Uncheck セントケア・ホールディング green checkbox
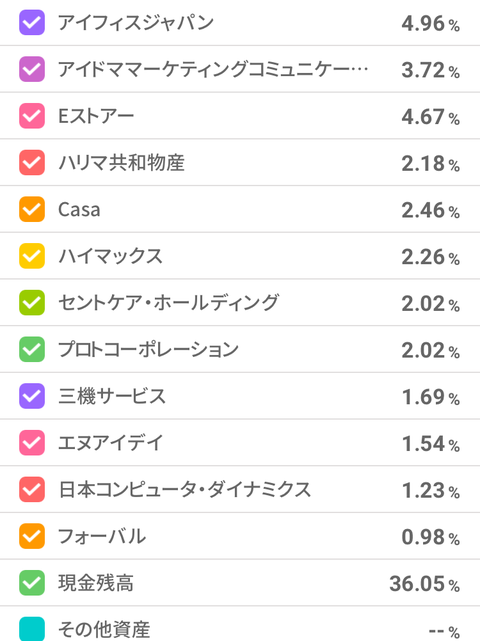The width and height of the screenshot is (480, 641). [x=32, y=303]
